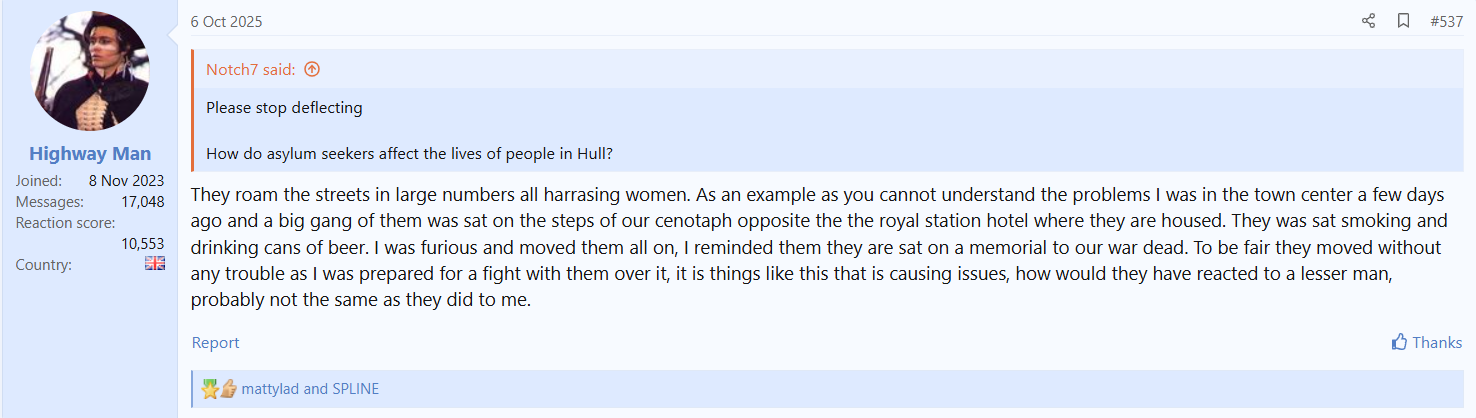Click the thumbs-up reaction icon beside mattylad
The image size is (1476, 418).
pos(228,389)
